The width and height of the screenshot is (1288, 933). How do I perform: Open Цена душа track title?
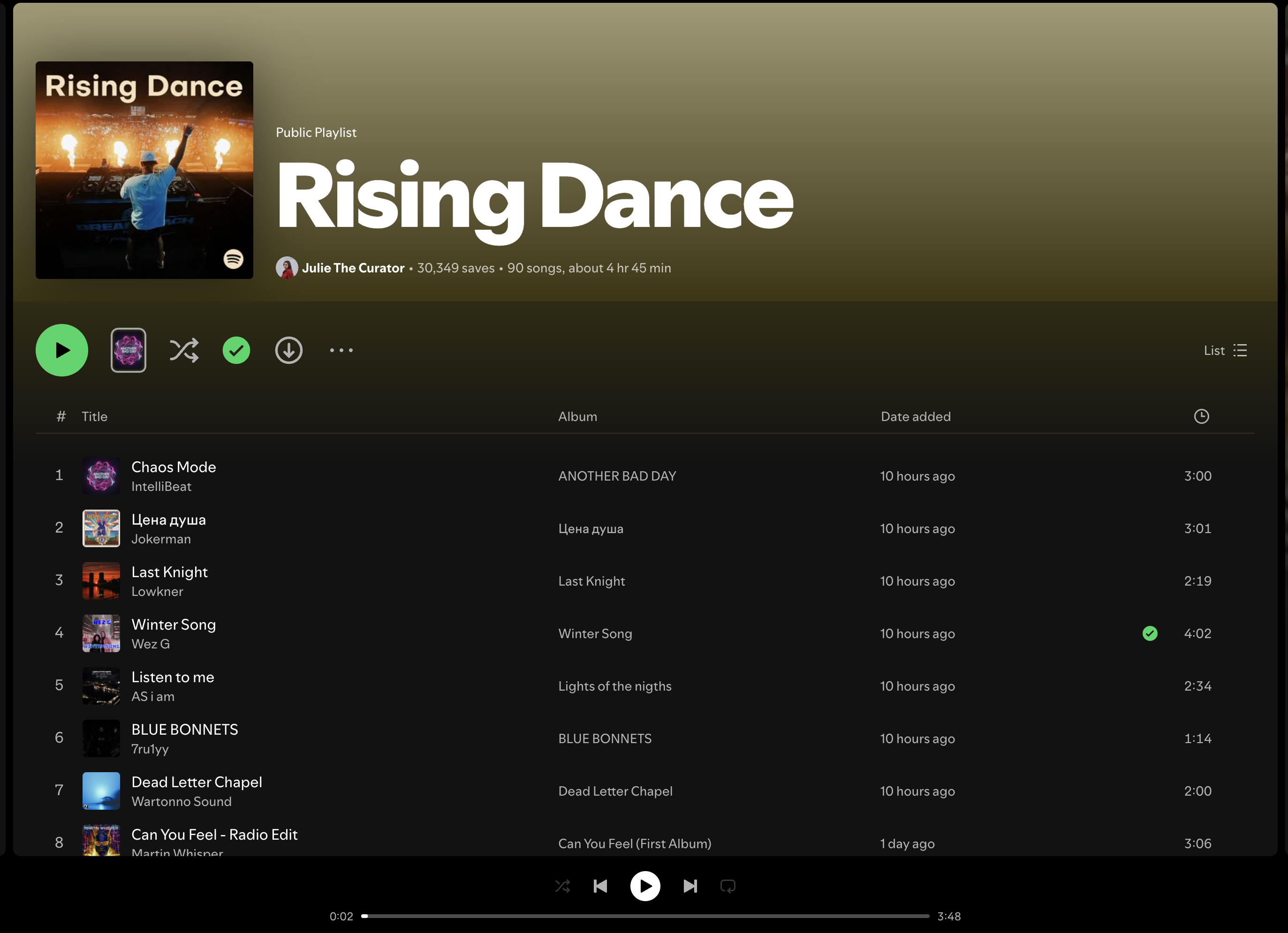[169, 520]
